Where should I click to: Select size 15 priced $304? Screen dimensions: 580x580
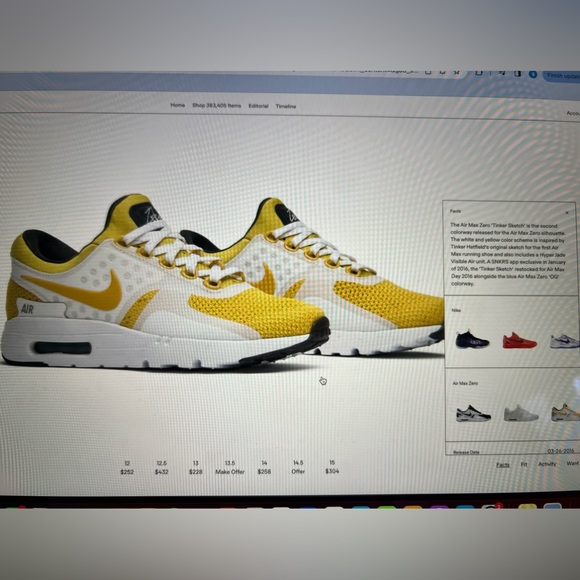(332, 467)
